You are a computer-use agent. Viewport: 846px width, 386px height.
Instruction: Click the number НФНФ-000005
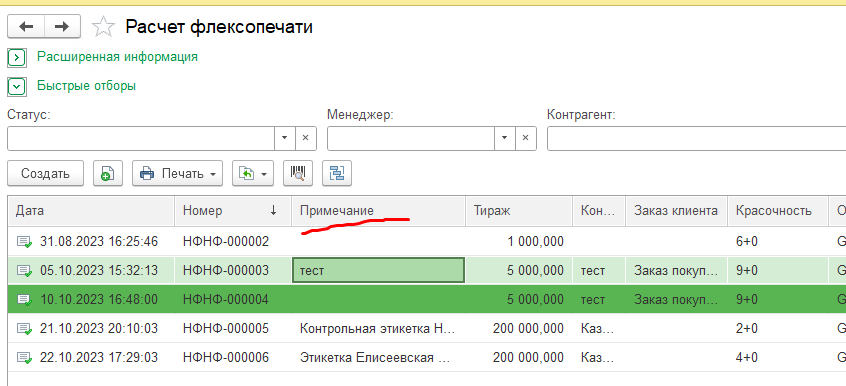226,328
